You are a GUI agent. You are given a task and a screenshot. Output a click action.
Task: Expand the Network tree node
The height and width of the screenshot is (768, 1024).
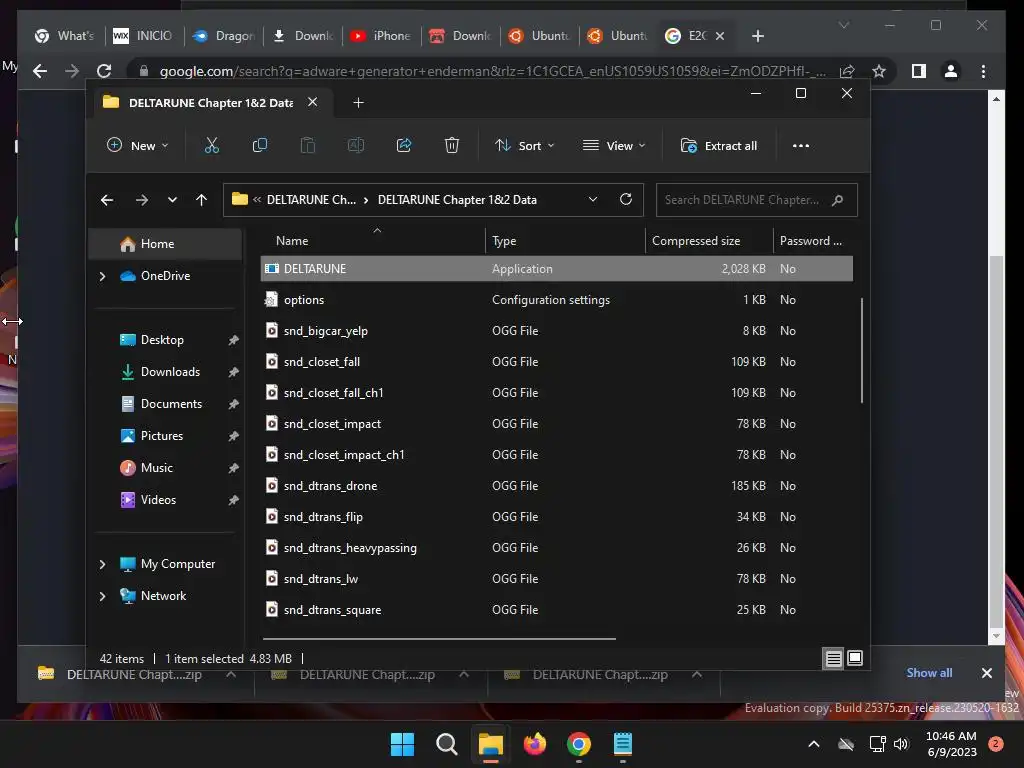click(x=103, y=596)
